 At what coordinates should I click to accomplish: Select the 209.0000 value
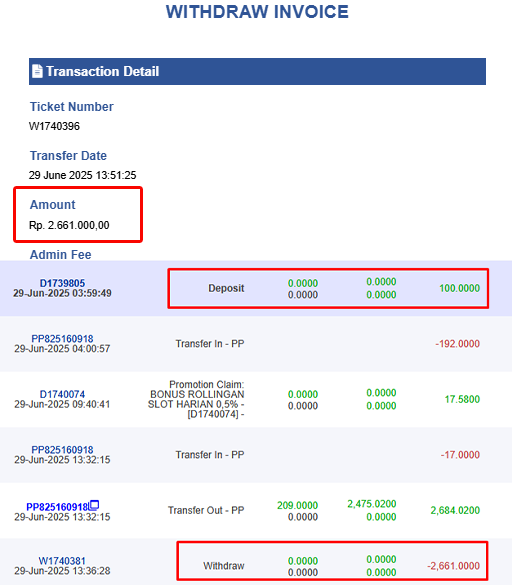[x=297, y=505]
